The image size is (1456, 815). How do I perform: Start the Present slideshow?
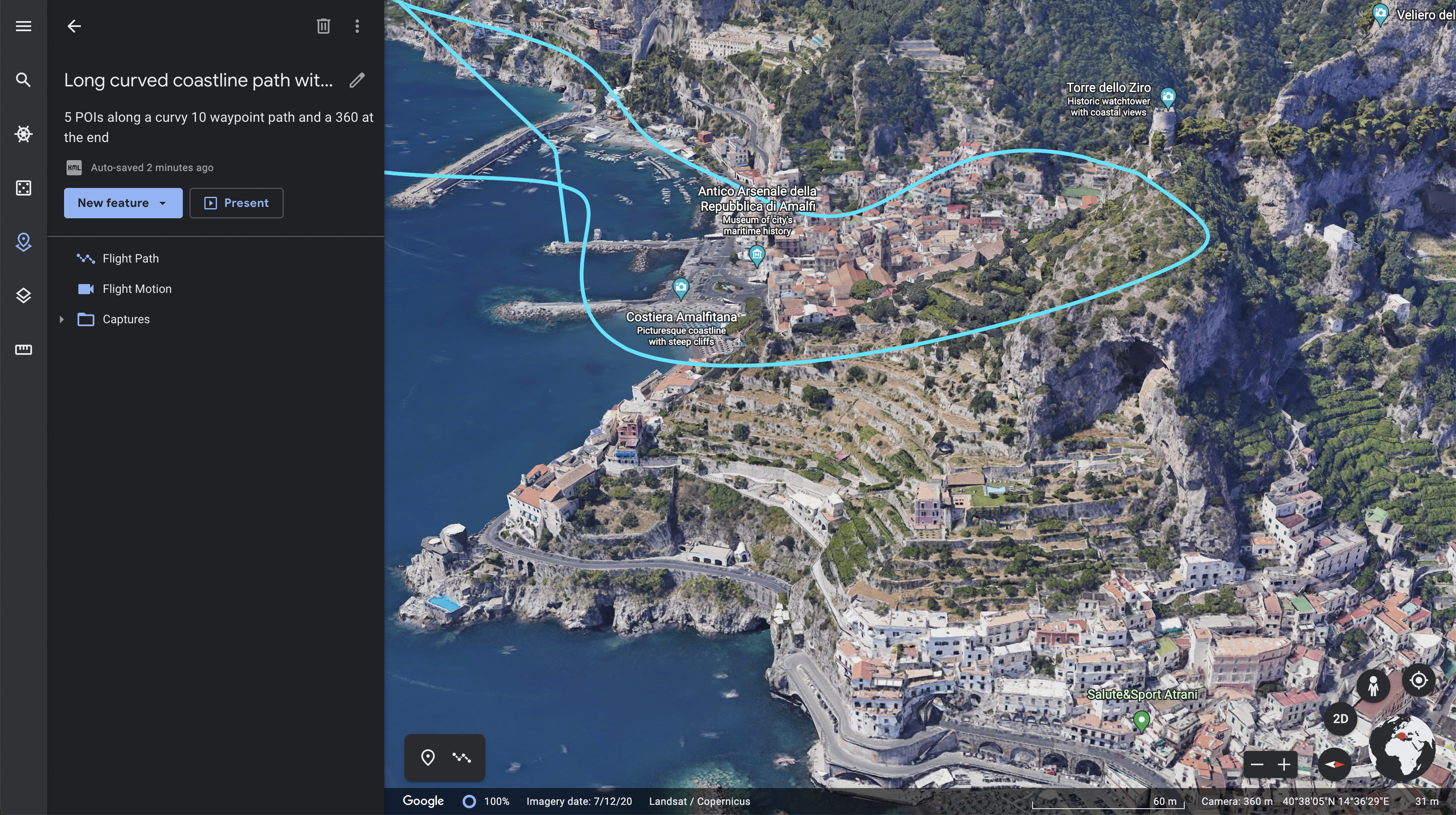click(x=236, y=203)
